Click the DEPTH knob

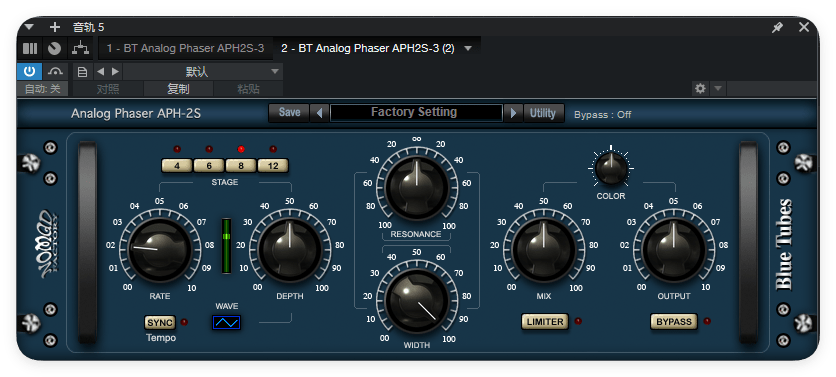[290, 250]
